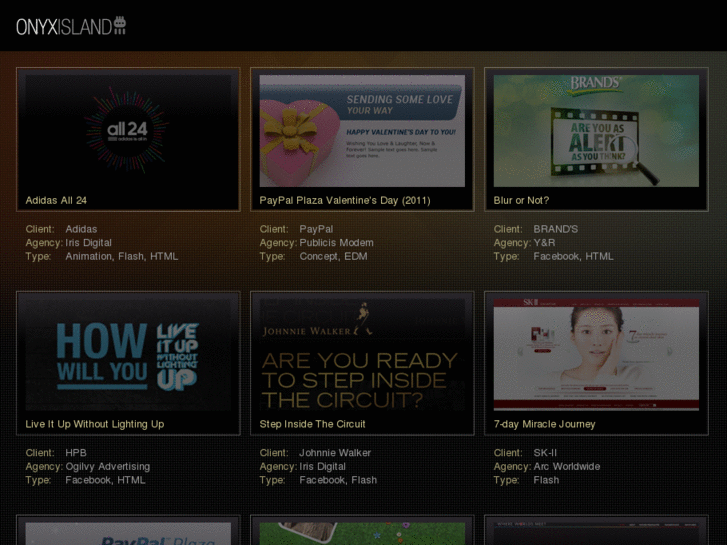Select the 'Adidas' client text

coord(81,229)
